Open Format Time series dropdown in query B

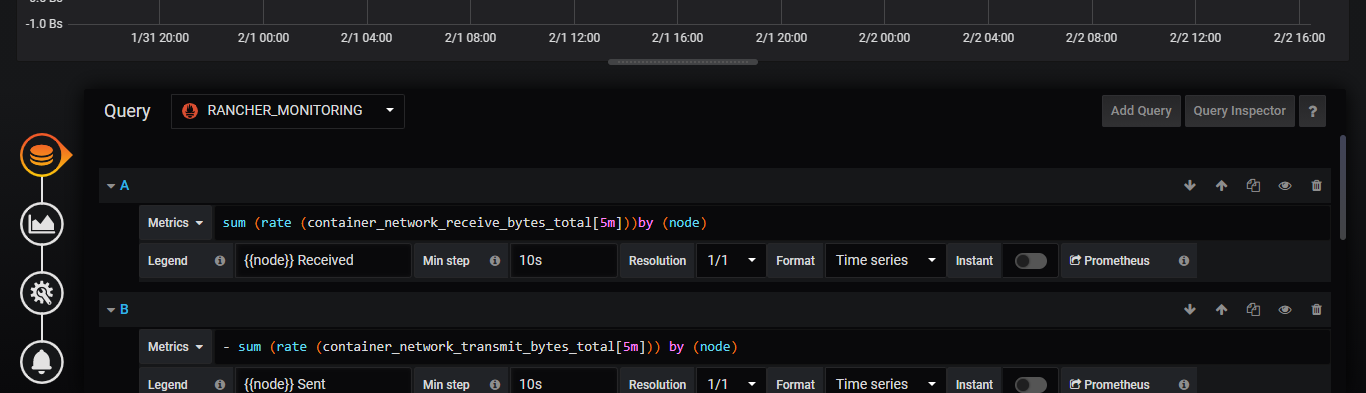tap(885, 384)
